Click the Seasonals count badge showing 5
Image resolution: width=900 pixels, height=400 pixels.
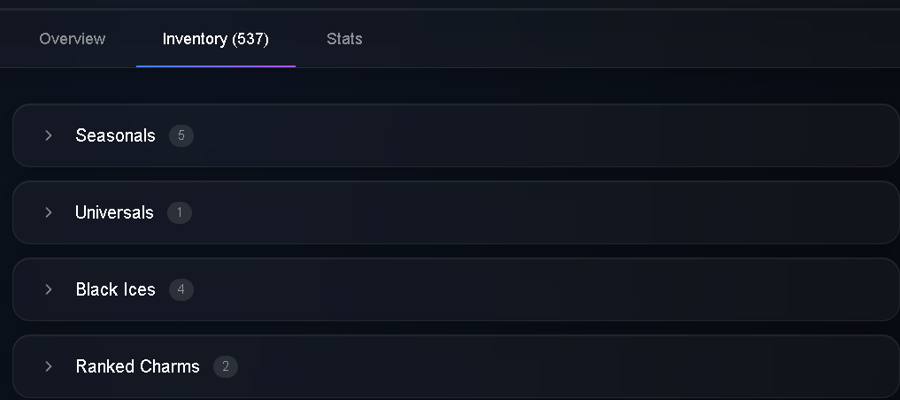(181, 136)
